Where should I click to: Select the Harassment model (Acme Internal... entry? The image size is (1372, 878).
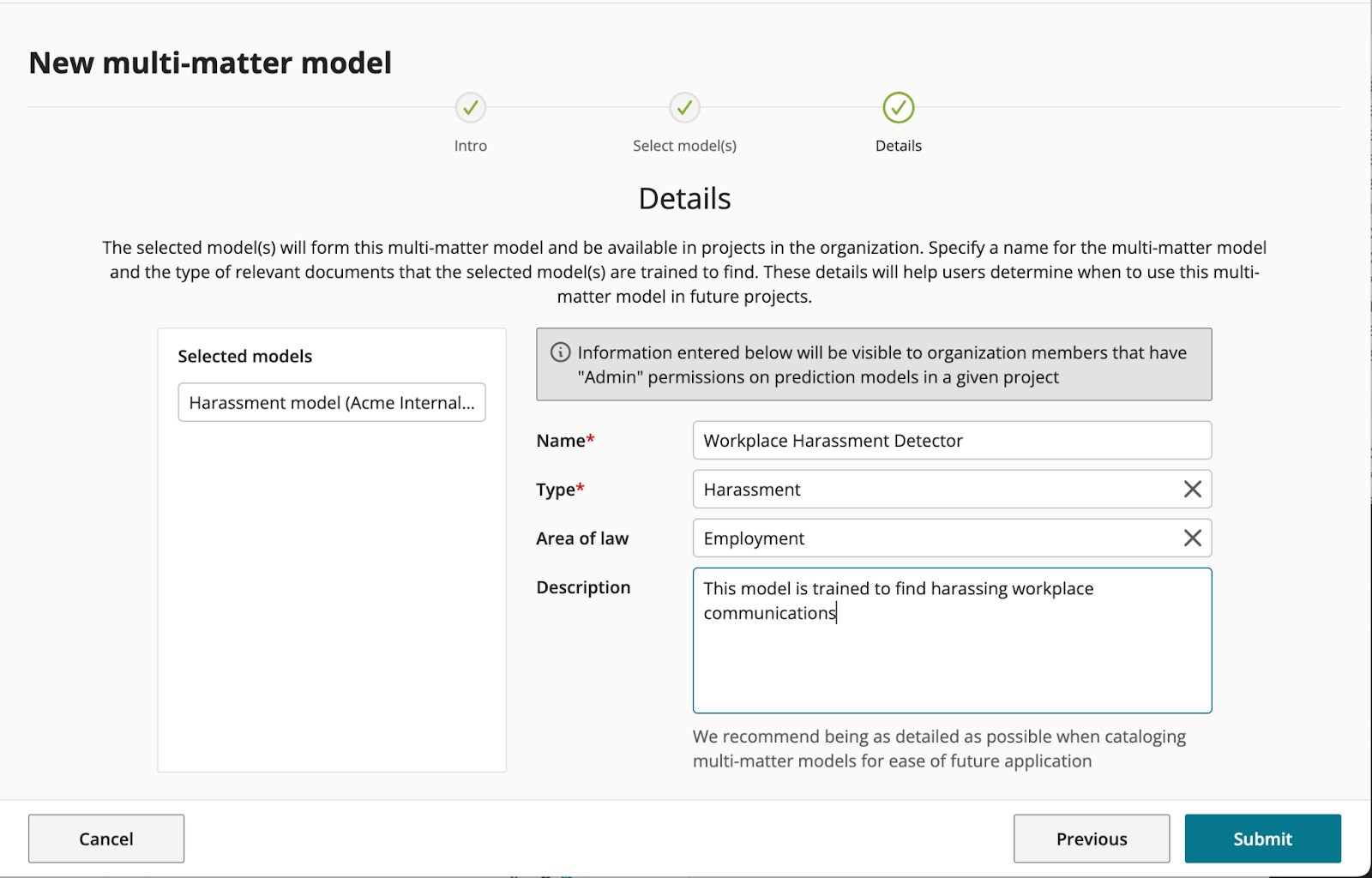click(332, 402)
